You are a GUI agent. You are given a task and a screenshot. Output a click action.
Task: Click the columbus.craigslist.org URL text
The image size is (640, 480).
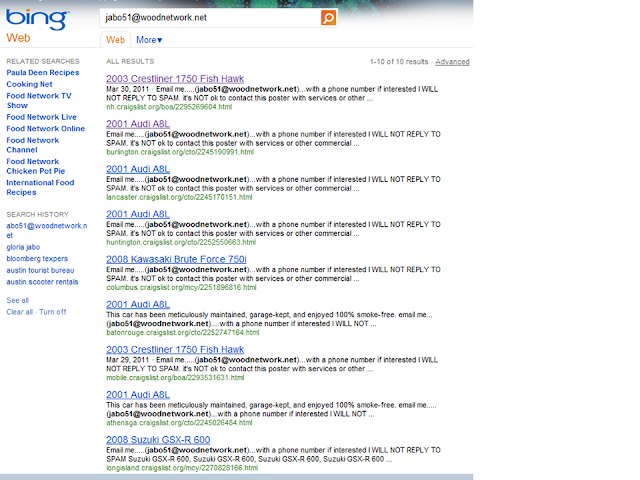click(x=181, y=288)
